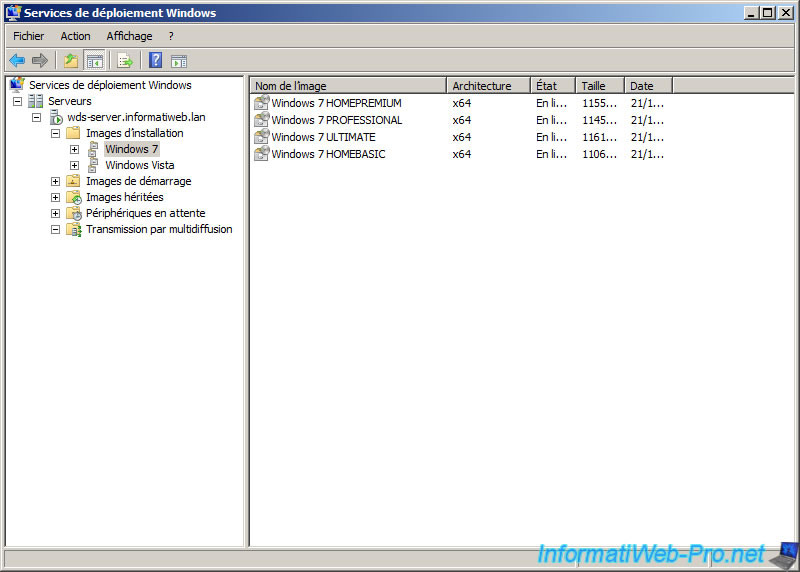Click the Serveurs node icon
The image size is (800, 572).
click(35, 101)
